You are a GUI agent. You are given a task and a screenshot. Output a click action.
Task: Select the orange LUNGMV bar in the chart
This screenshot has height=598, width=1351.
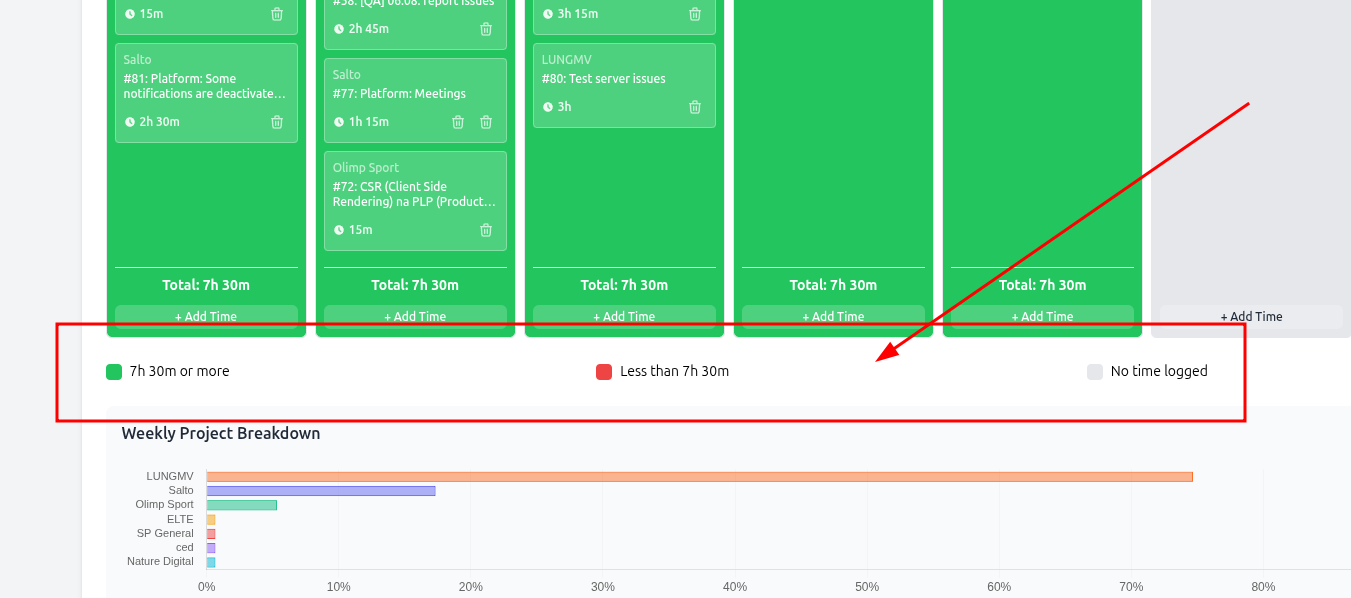tap(699, 477)
